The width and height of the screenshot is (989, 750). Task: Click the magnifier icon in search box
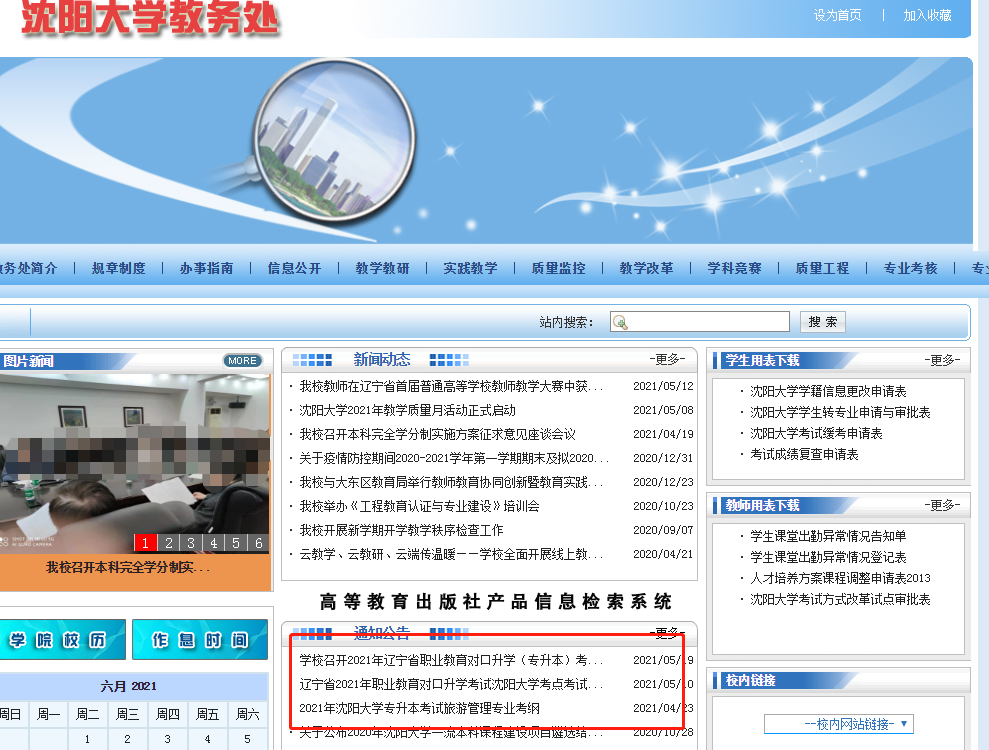click(620, 322)
